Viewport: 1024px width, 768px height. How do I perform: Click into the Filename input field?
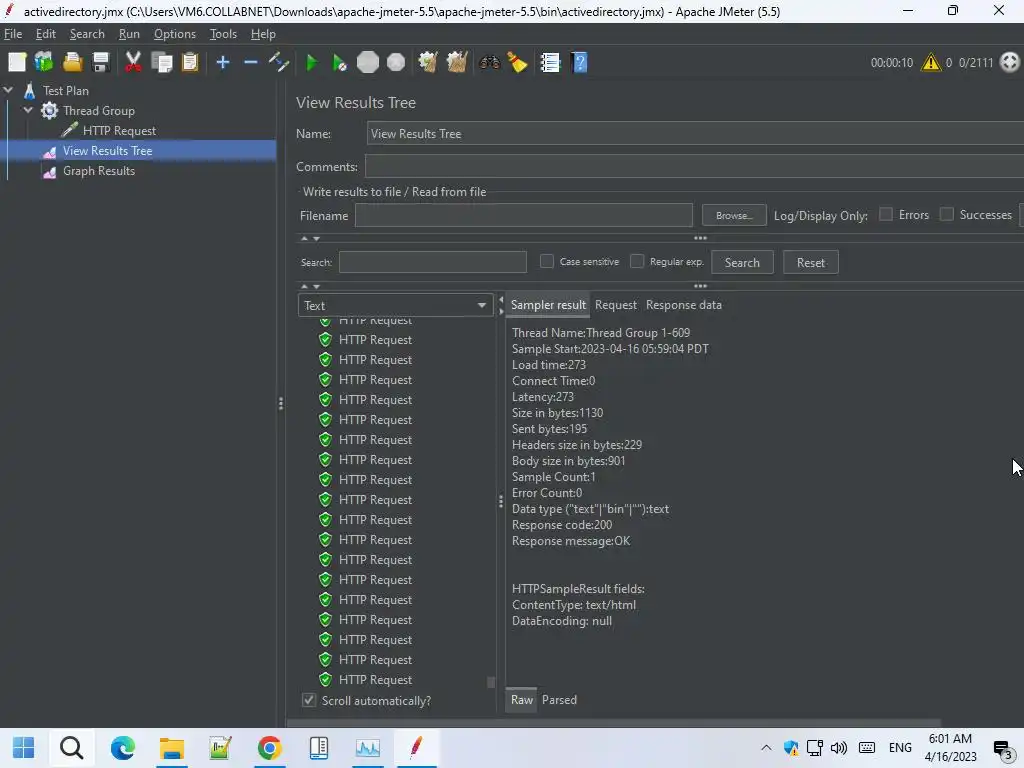(x=523, y=215)
